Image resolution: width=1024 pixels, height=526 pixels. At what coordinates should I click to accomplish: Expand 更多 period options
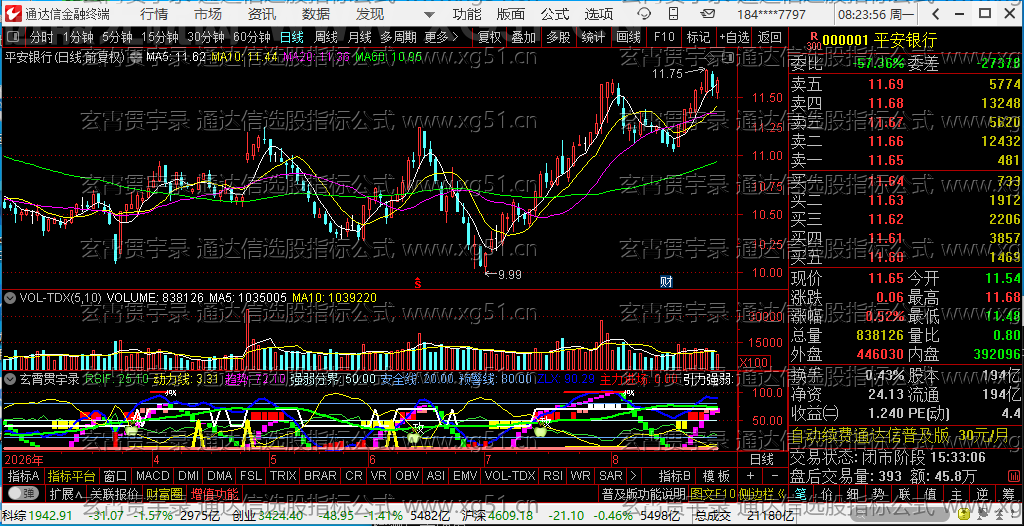441,37
